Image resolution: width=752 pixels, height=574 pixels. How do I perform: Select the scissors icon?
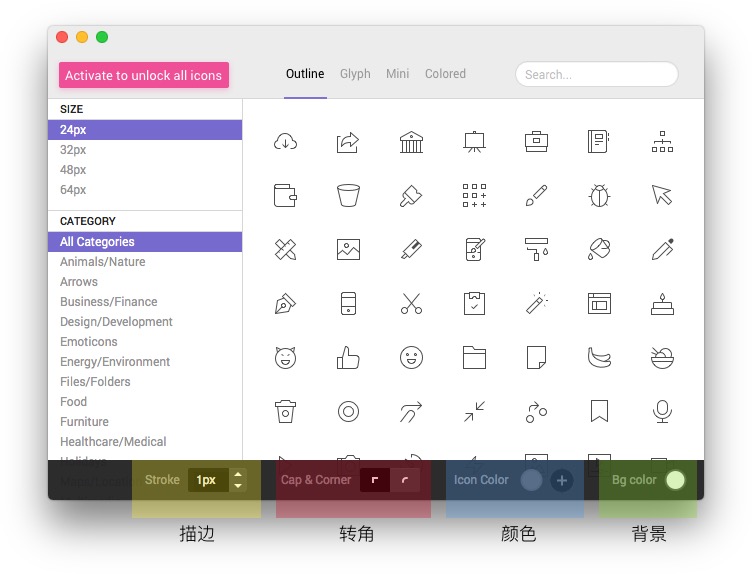411,304
